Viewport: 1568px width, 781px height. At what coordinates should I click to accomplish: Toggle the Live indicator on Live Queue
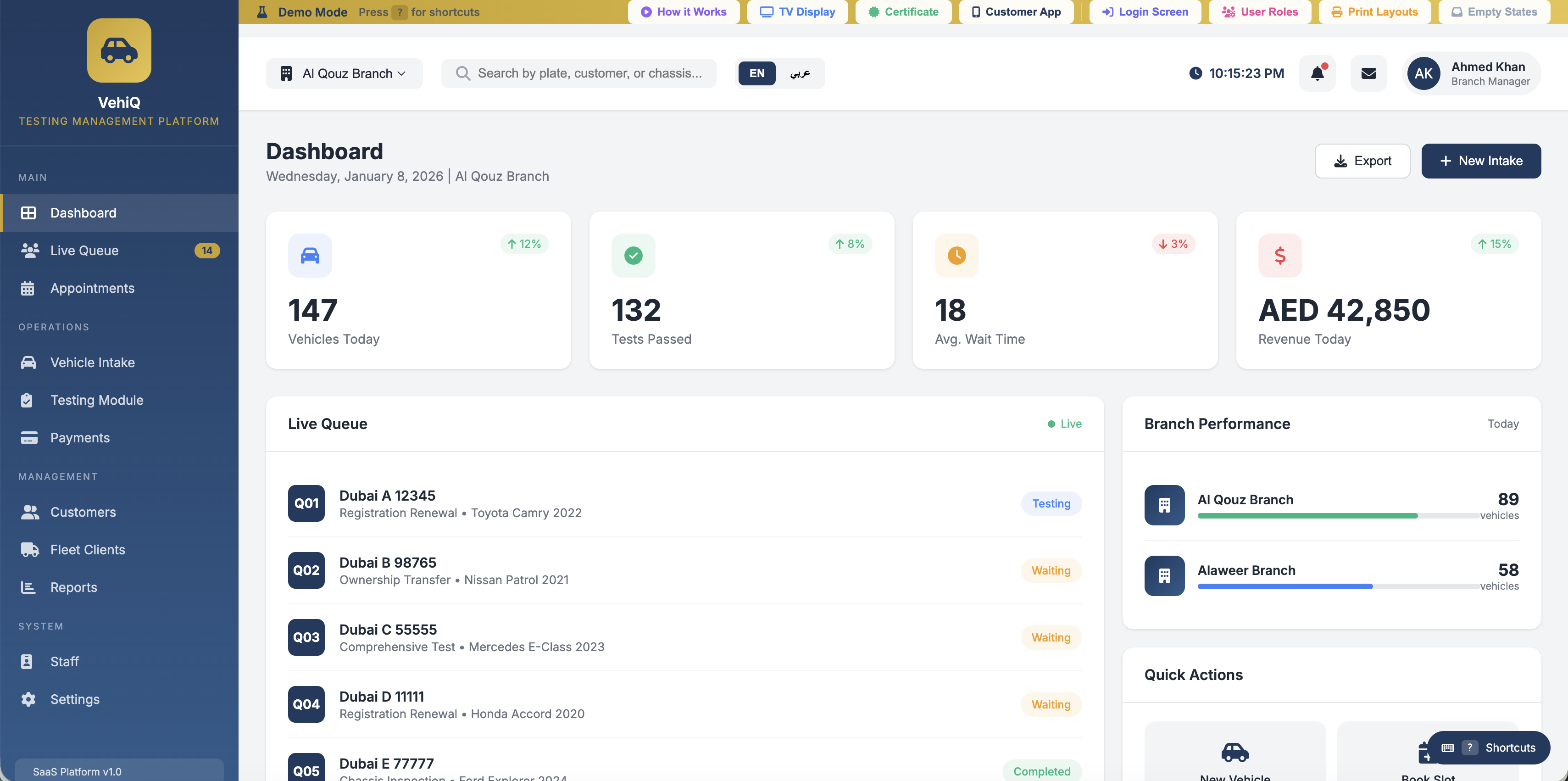point(1064,423)
